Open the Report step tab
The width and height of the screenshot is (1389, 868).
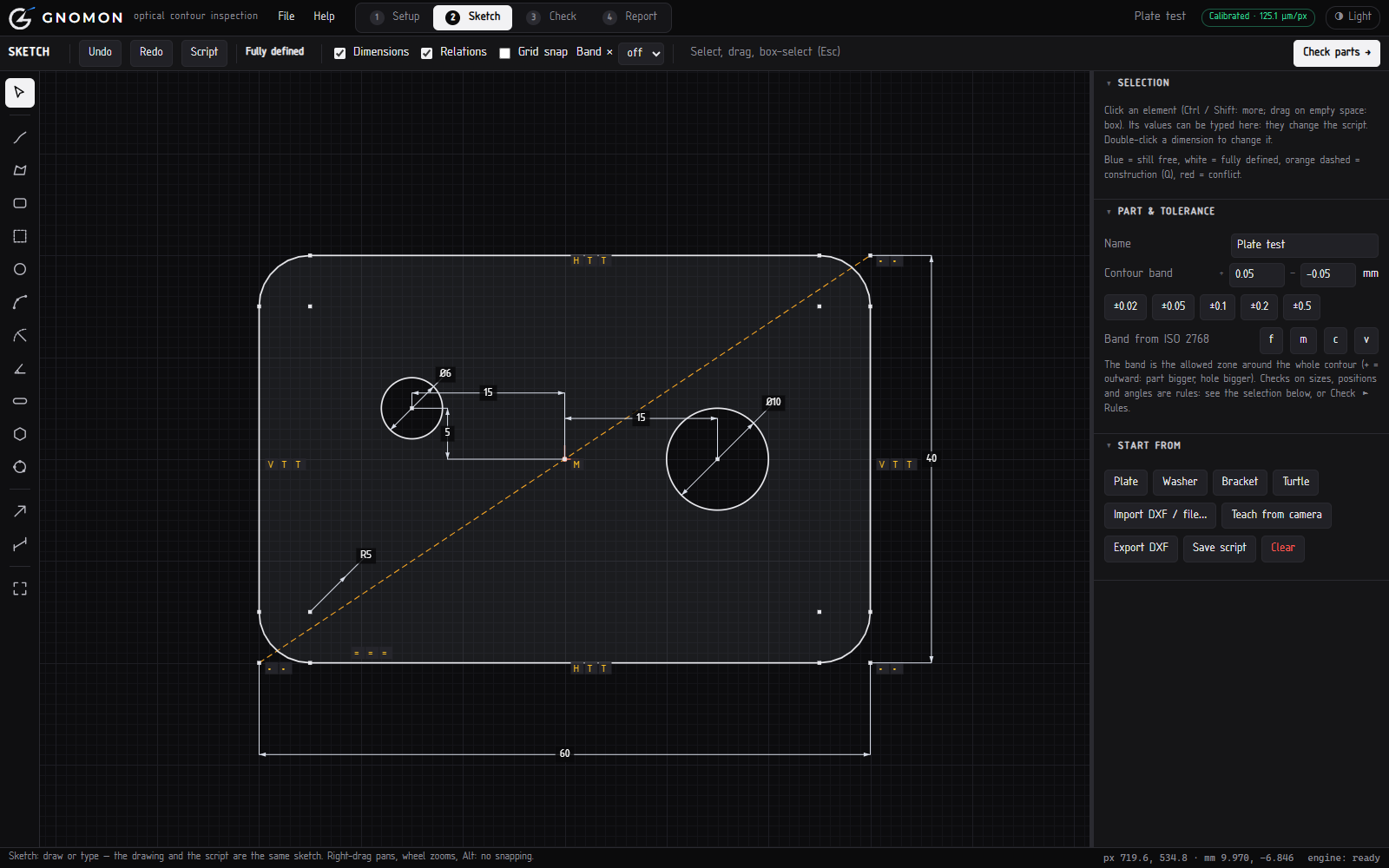631,17
